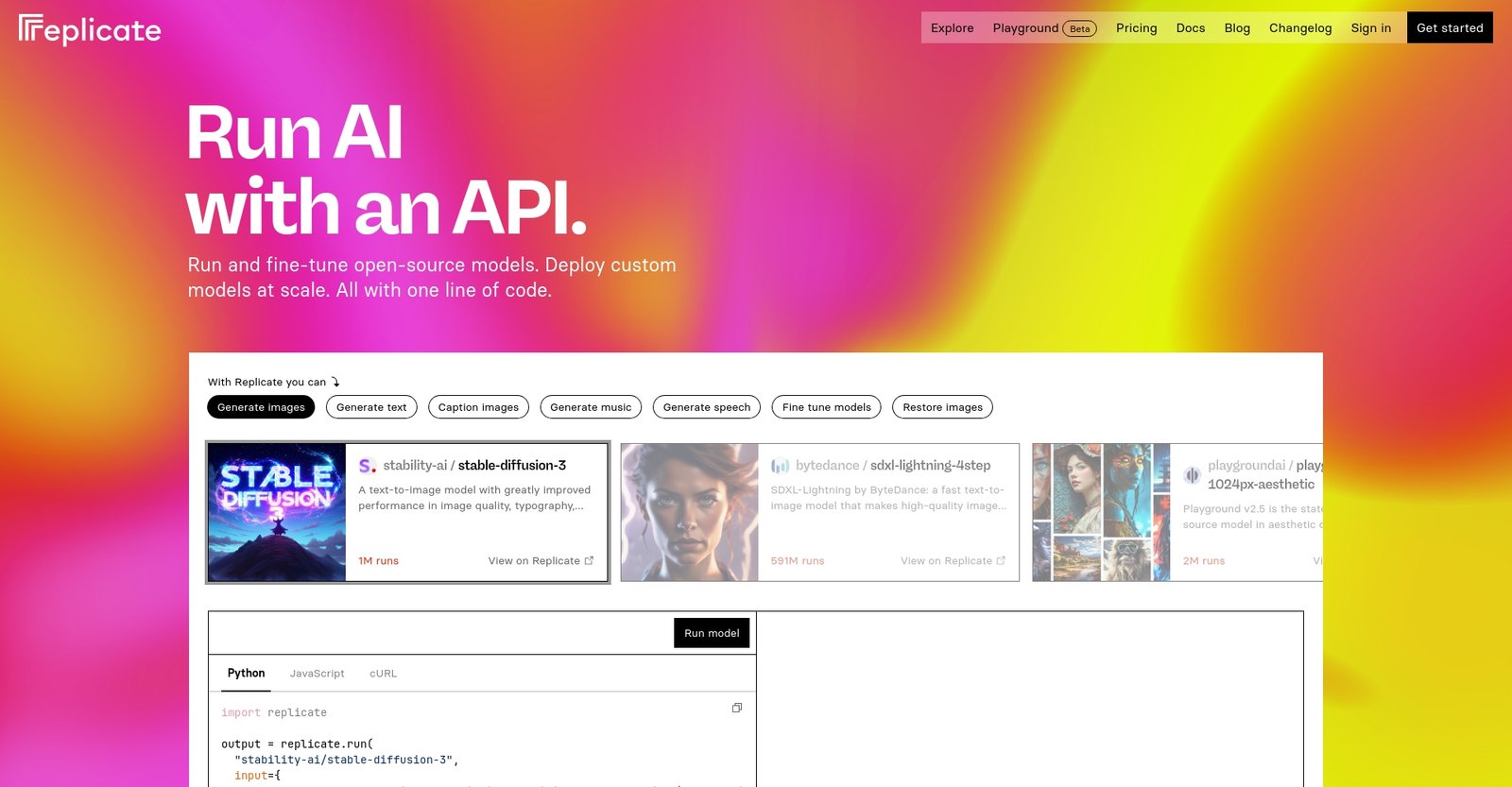1512x787 pixels.
Task: Select the Generate images pill
Action: 261,407
